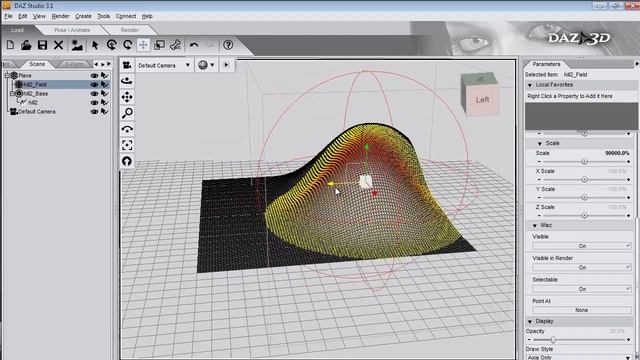This screenshot has height=360, width=640.
Task: Reset the view with circular arrow control
Action: click(x=127, y=161)
